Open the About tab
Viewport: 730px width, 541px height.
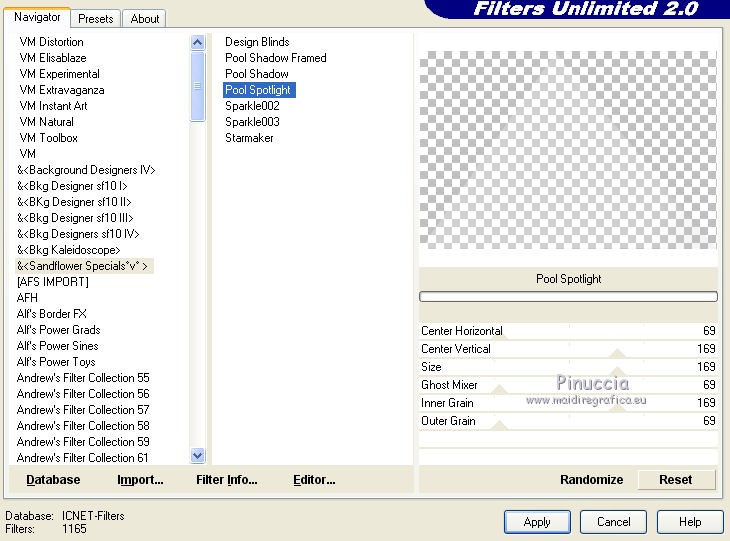(145, 19)
